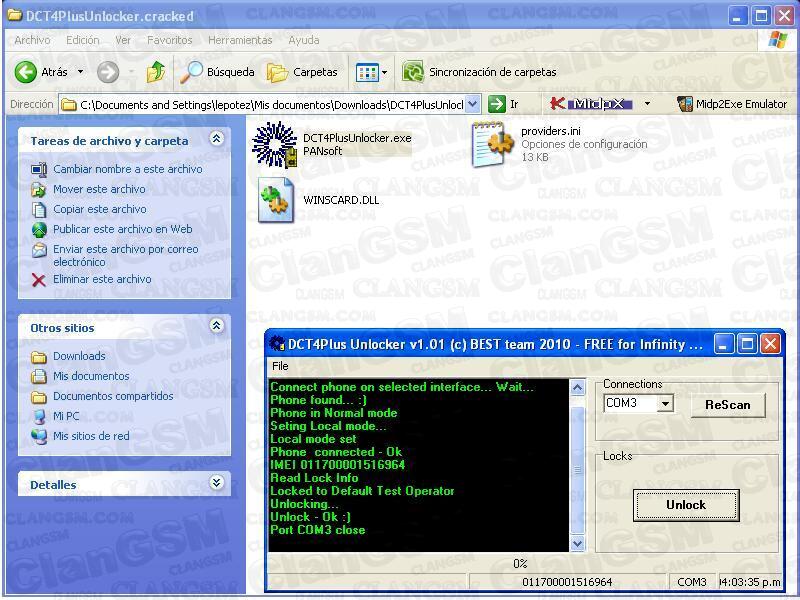Viewport: 800px width, 600px height.
Task: Click the Ir go button
Action: [x=504, y=104]
